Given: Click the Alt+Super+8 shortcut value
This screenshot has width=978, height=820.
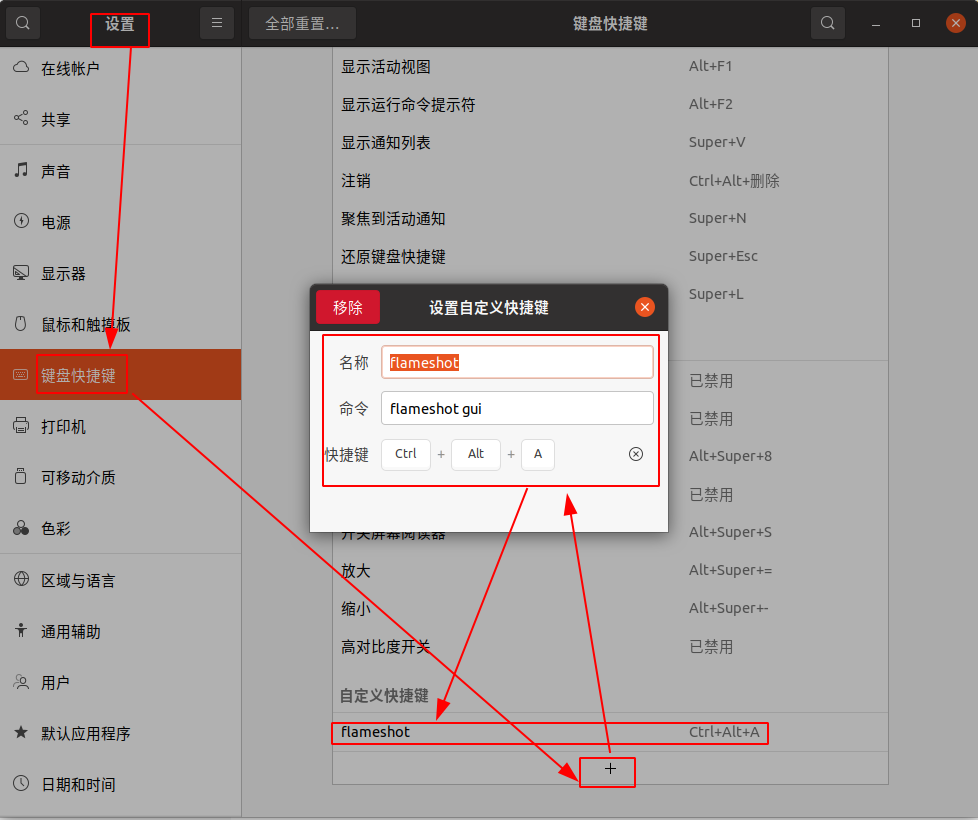Looking at the screenshot, I should point(730,456).
